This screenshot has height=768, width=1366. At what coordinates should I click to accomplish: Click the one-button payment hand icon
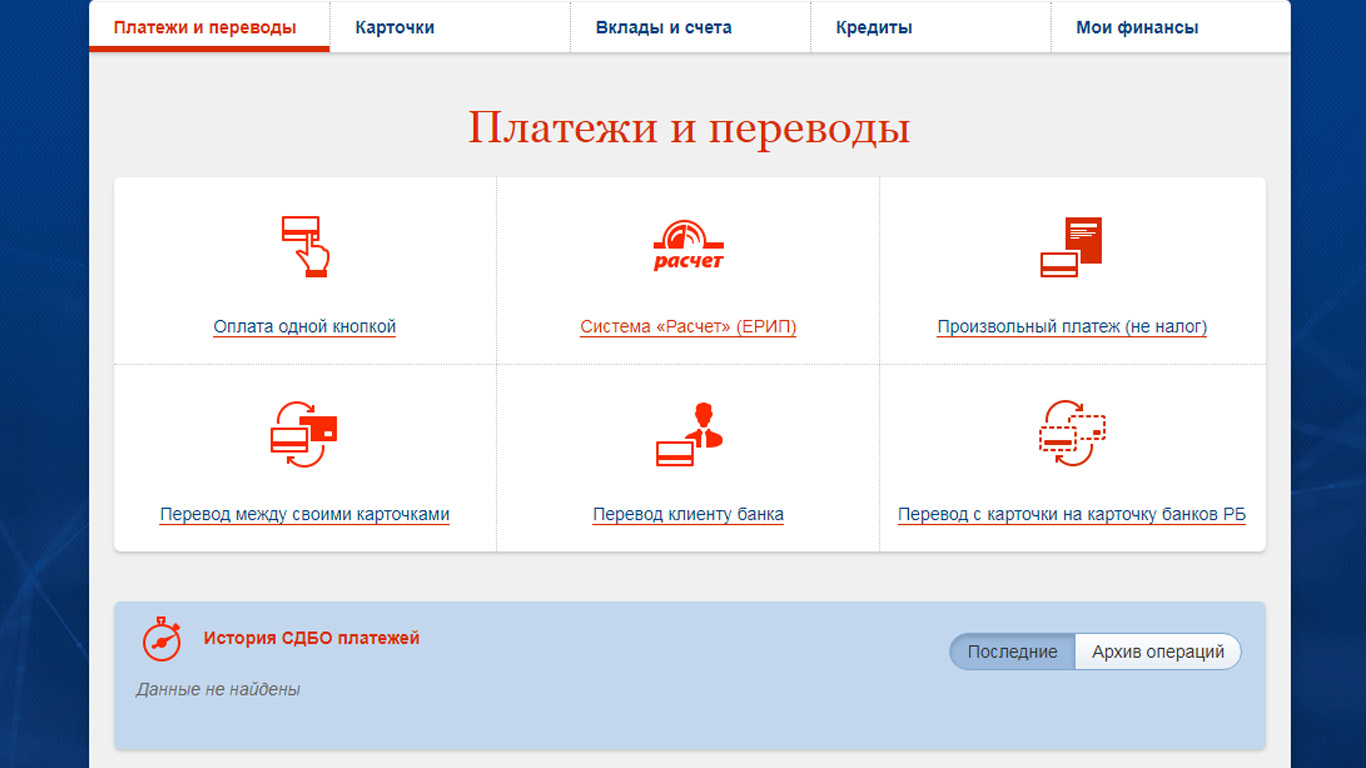coord(305,246)
